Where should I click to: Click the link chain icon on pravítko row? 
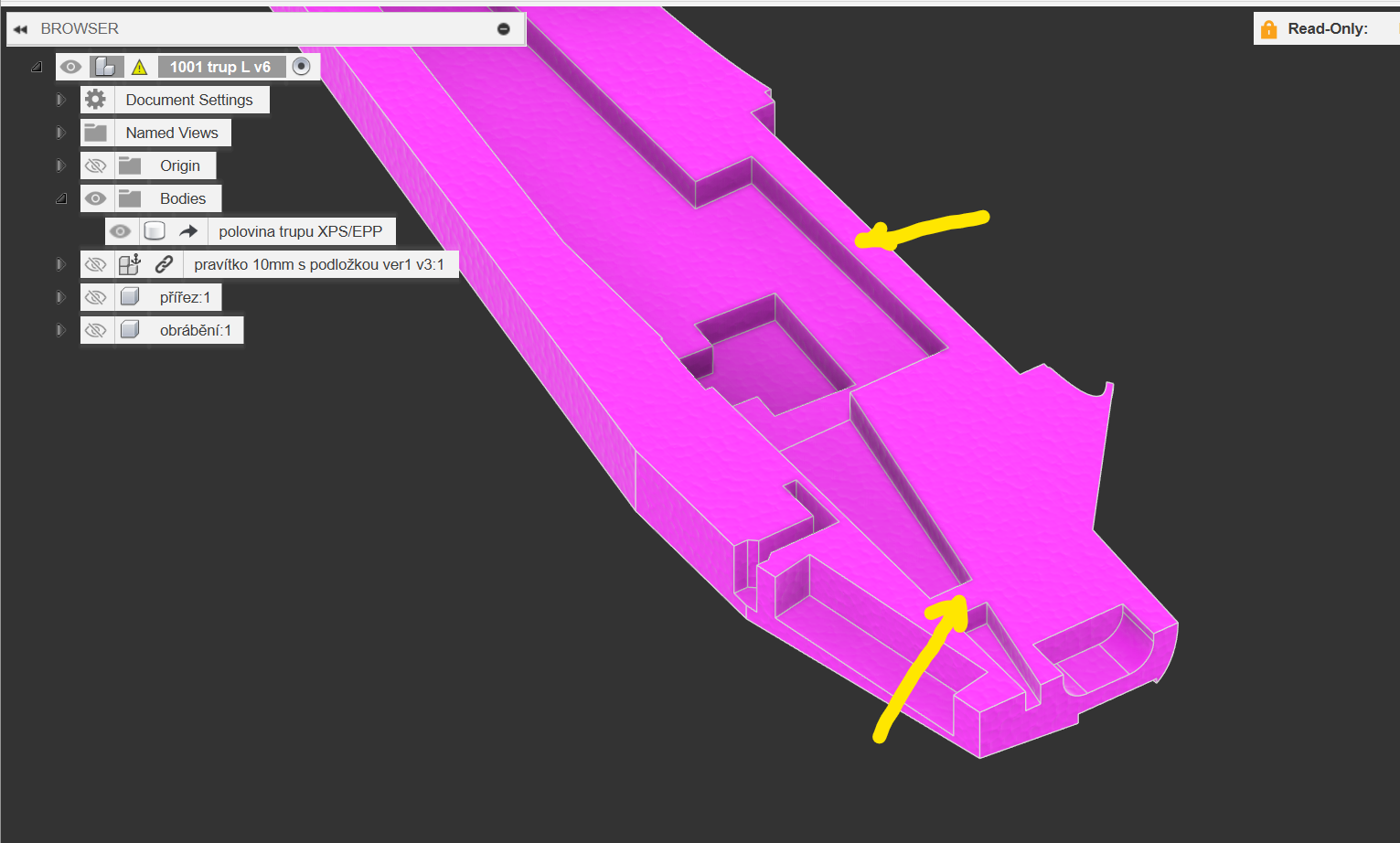165,264
